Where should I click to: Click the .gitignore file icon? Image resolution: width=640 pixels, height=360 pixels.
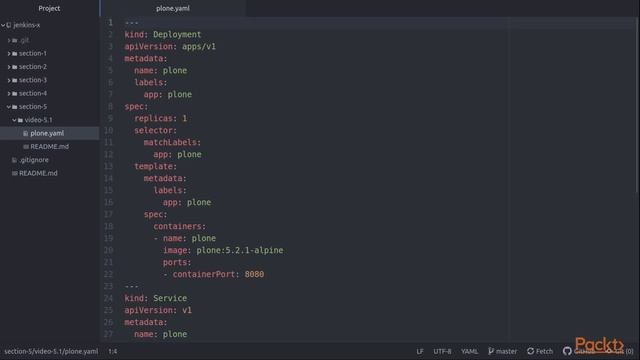click(15, 160)
